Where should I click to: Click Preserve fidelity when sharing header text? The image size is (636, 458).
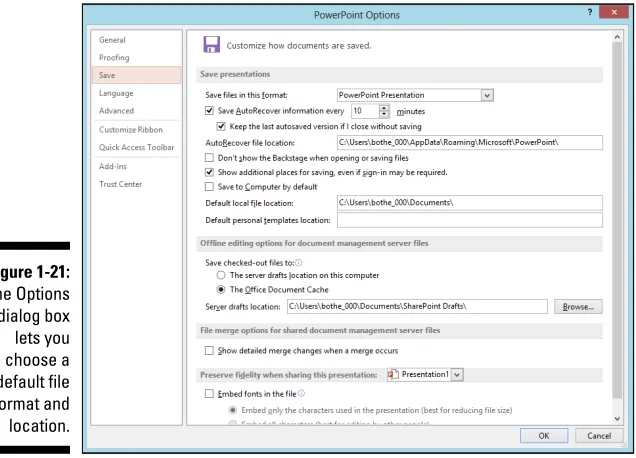[288, 375]
